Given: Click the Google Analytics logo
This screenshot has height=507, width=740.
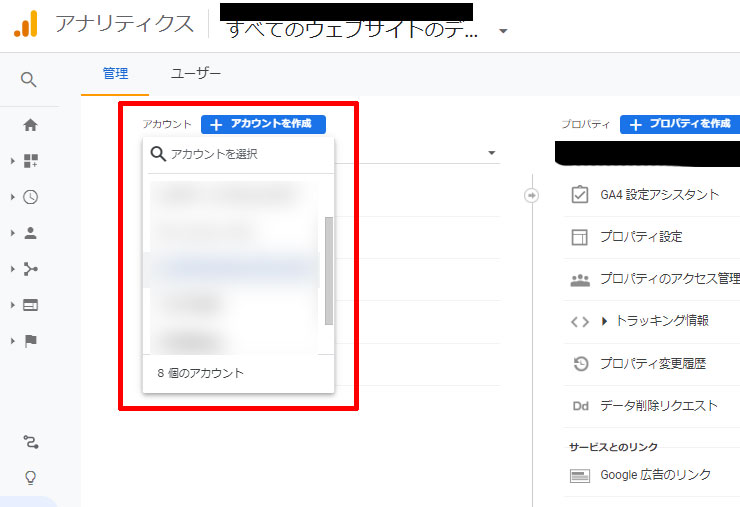Looking at the screenshot, I should coord(25,24).
